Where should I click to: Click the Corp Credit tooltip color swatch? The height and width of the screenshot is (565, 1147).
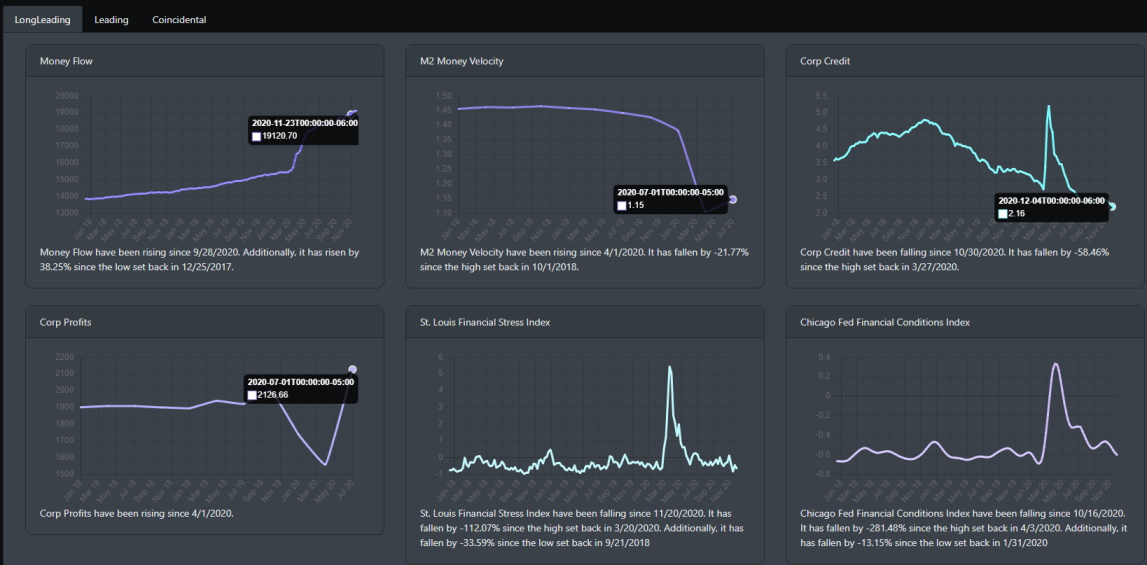1004,213
